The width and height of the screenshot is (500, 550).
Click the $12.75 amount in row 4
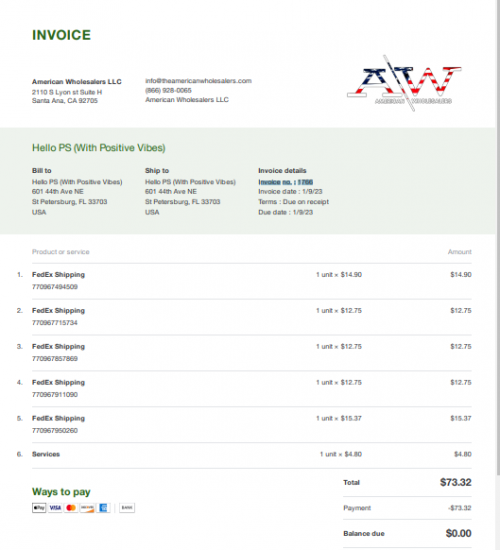461,382
